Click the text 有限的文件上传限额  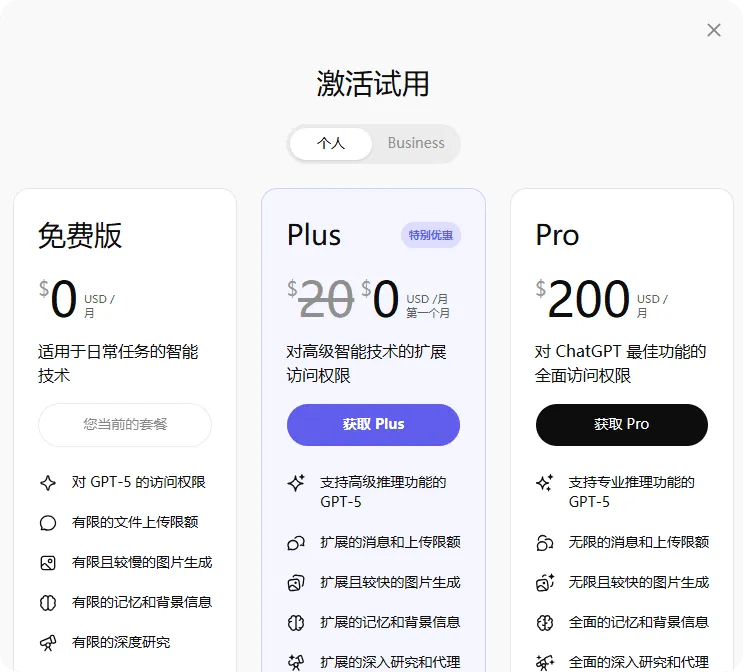(135, 522)
